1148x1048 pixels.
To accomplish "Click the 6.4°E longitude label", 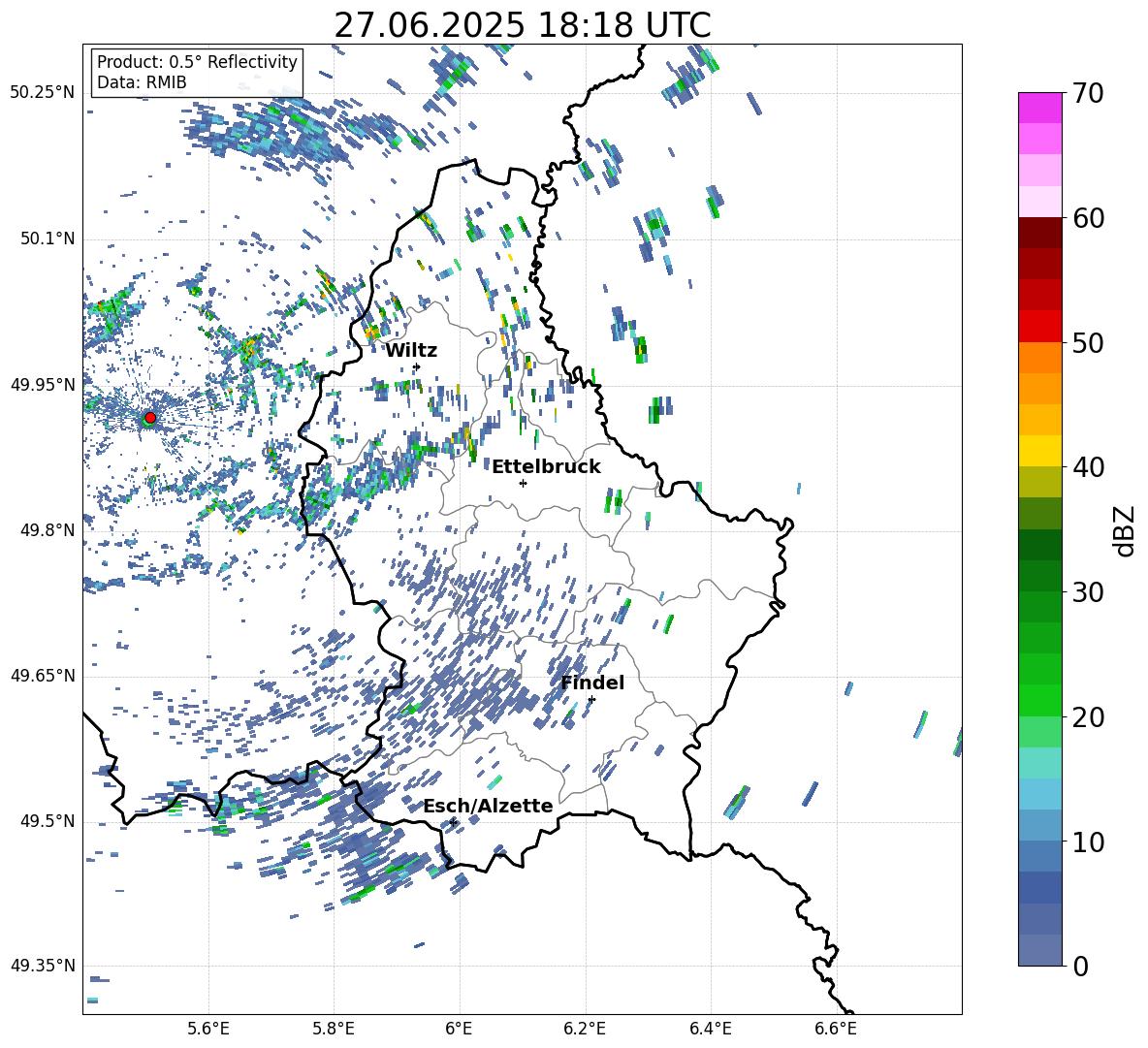I will 711,1029.
